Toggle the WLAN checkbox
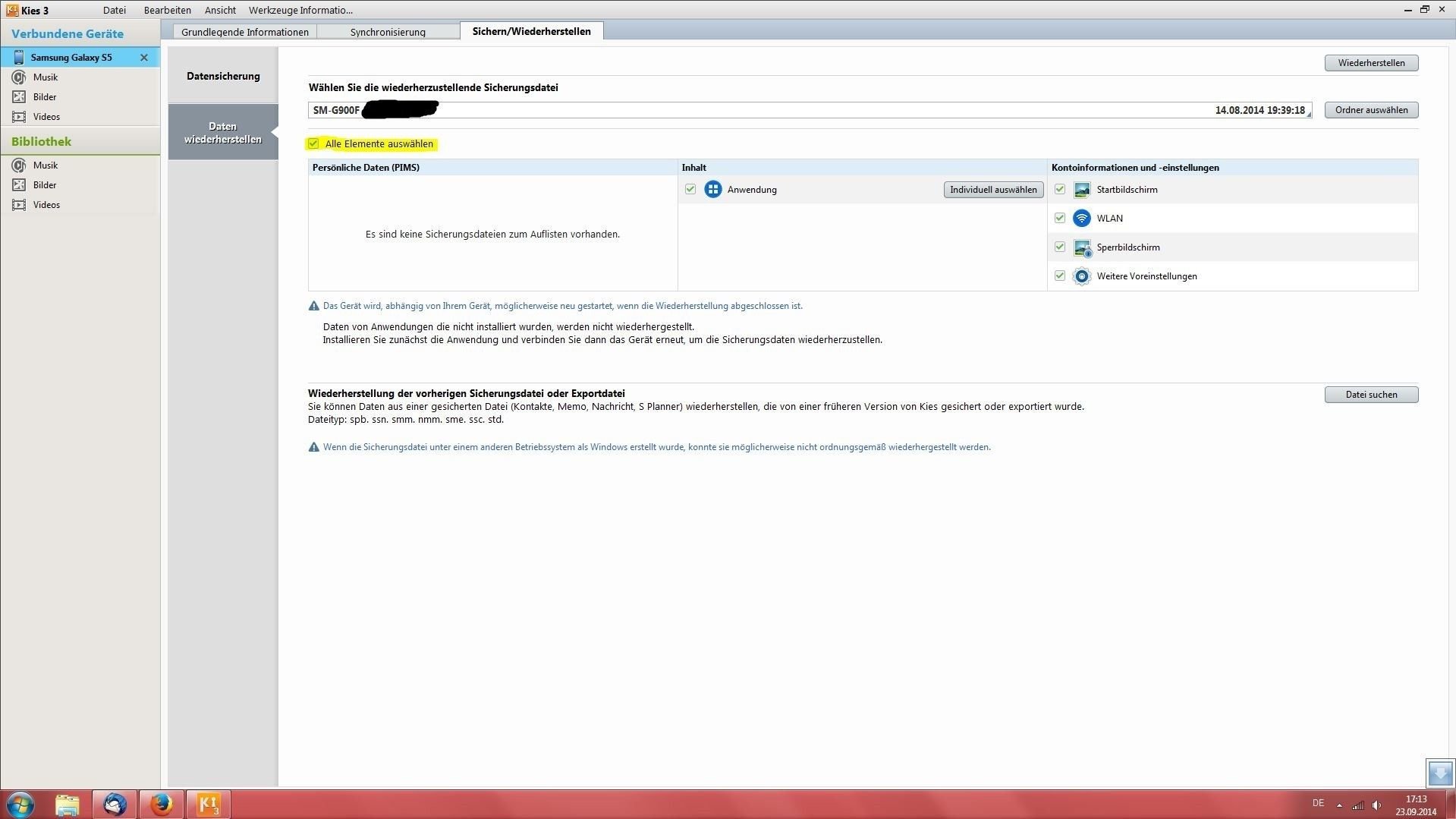 point(1060,218)
